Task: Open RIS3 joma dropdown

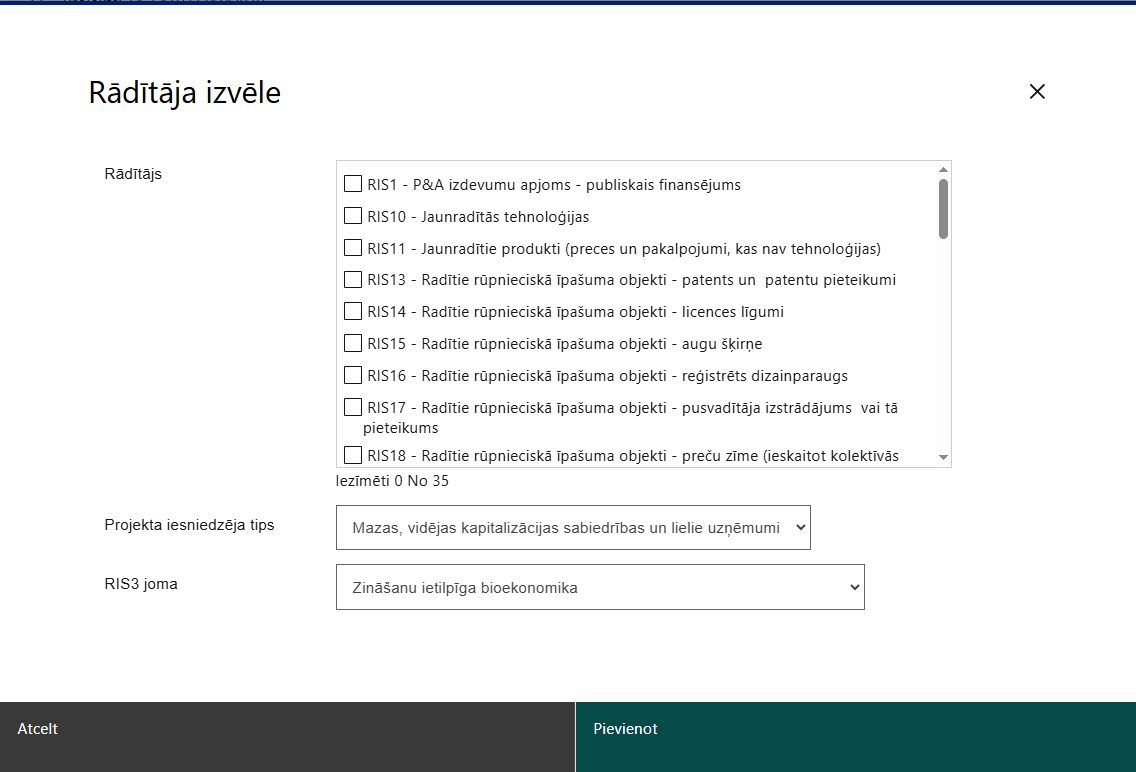Action: tap(600, 587)
